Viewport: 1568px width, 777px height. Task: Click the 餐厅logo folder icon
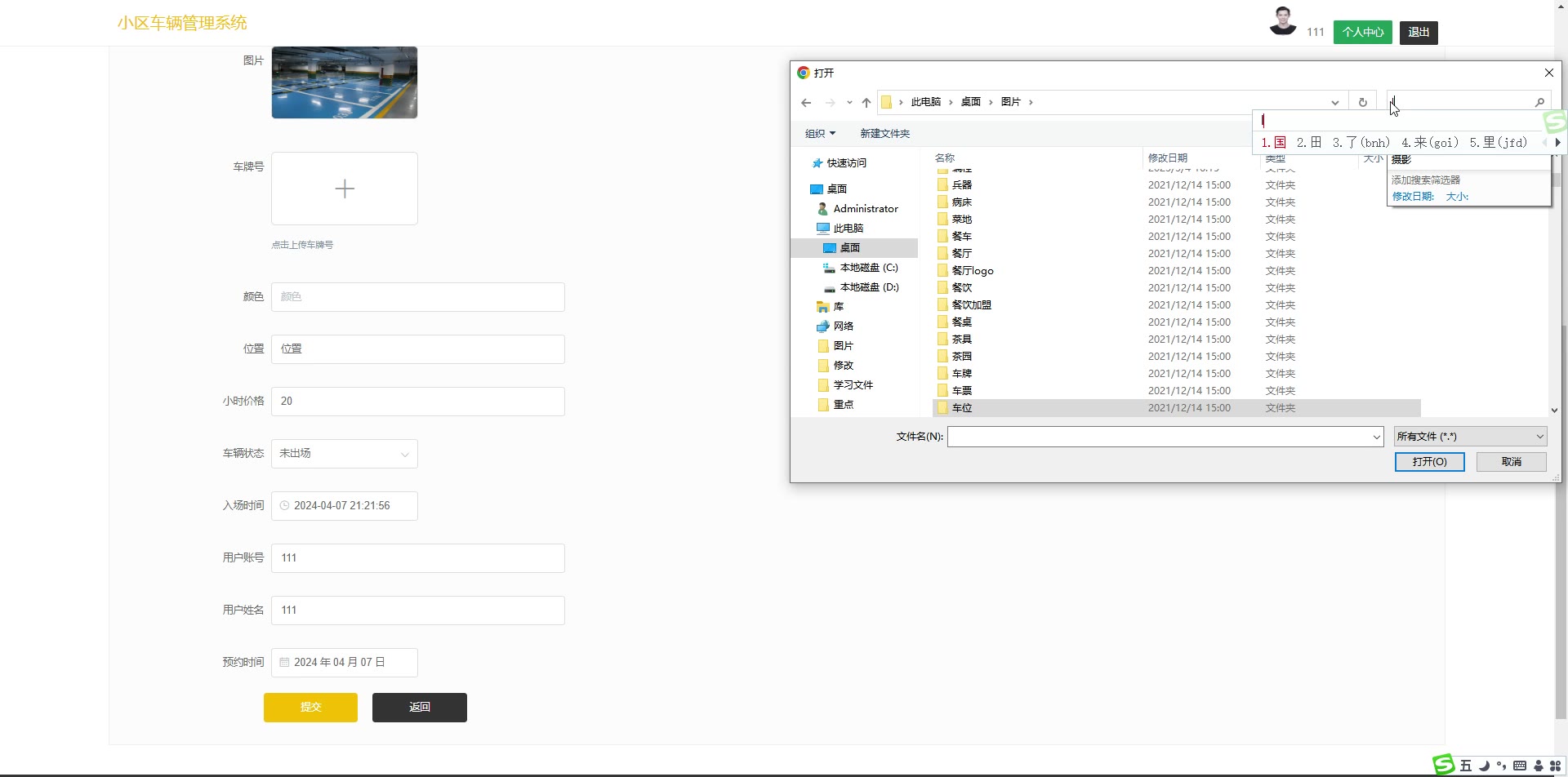942,271
